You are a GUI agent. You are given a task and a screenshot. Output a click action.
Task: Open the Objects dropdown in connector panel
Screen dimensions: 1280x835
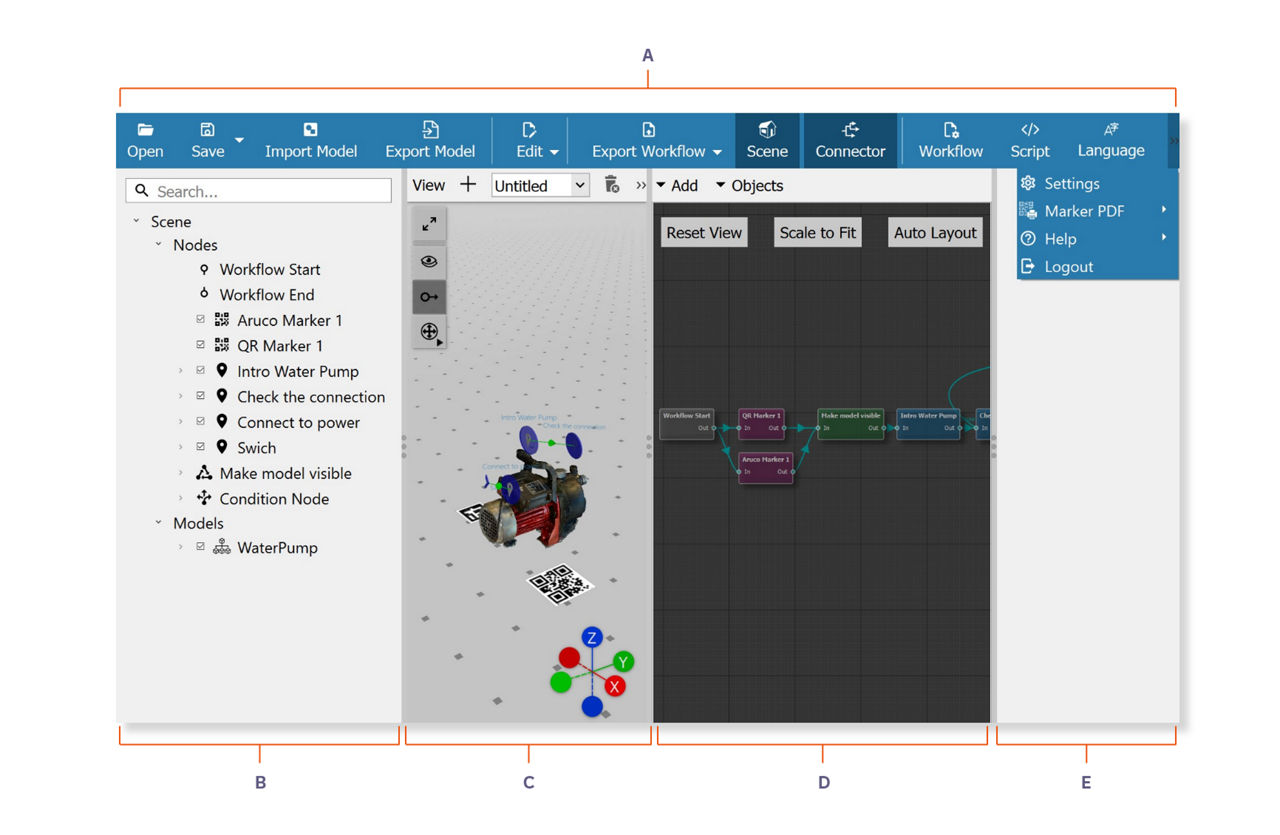(749, 185)
